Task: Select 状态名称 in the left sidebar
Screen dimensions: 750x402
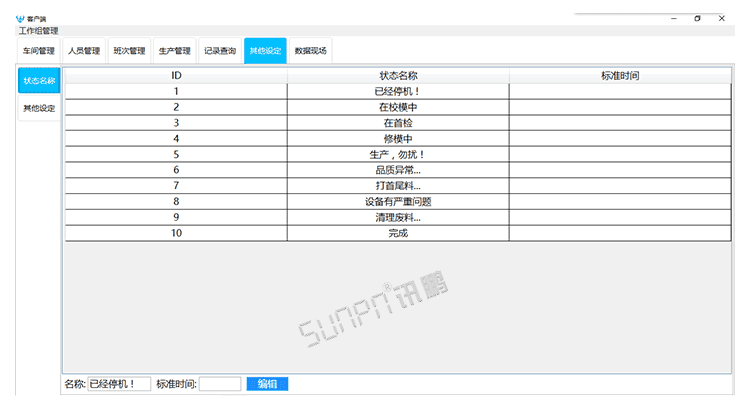Action: [x=39, y=80]
